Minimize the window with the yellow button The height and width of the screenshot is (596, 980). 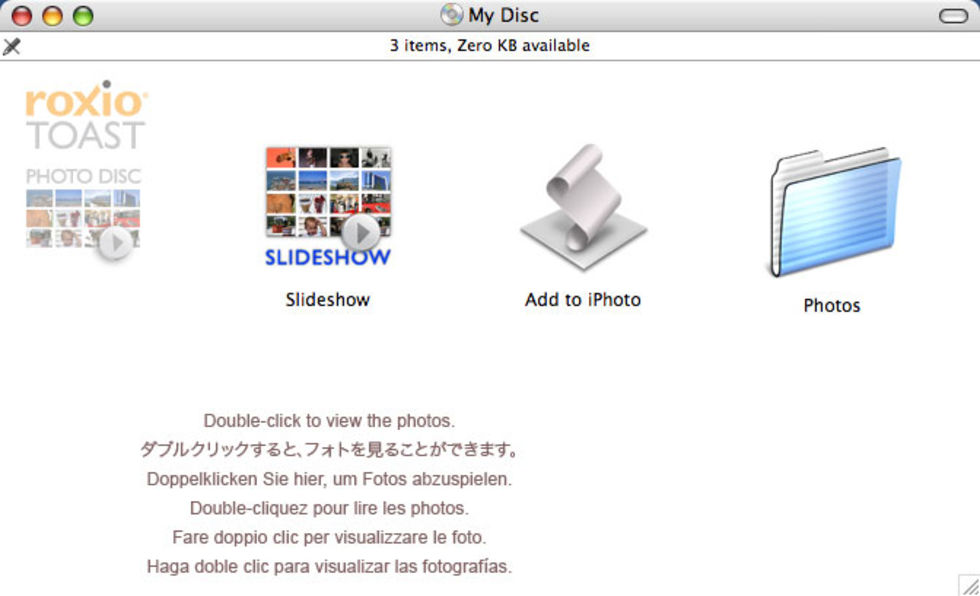click(52, 16)
